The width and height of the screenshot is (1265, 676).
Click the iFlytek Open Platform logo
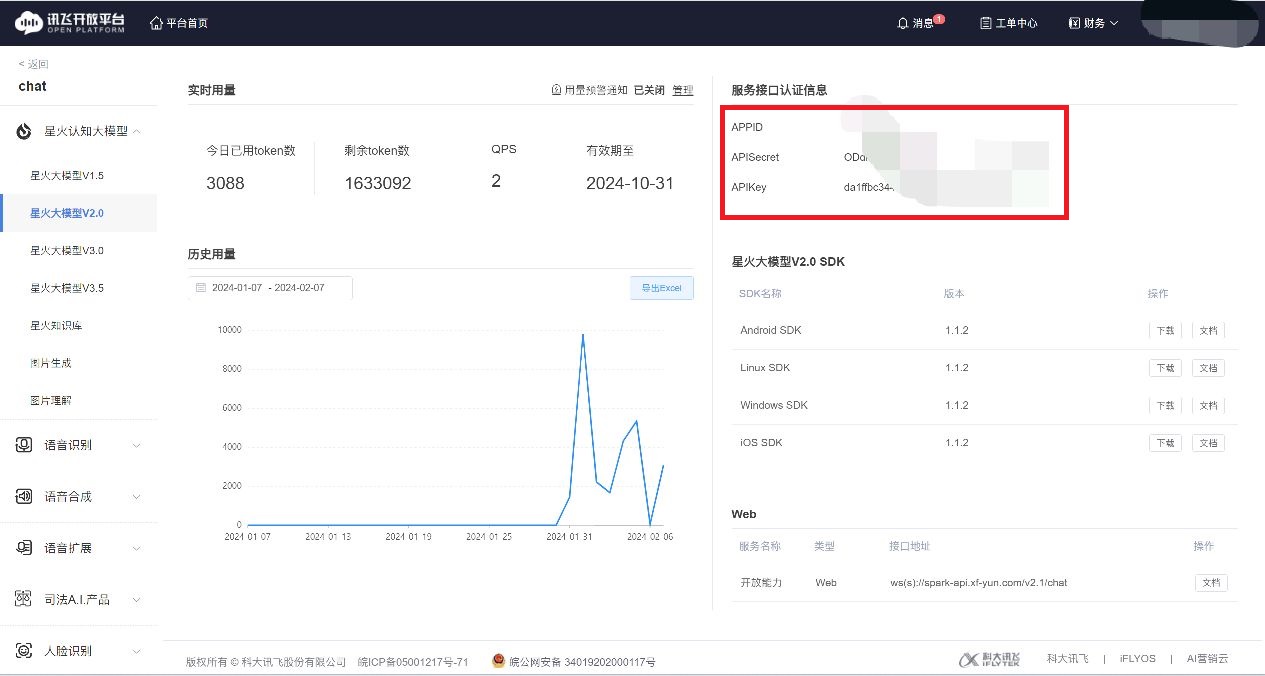click(x=70, y=22)
